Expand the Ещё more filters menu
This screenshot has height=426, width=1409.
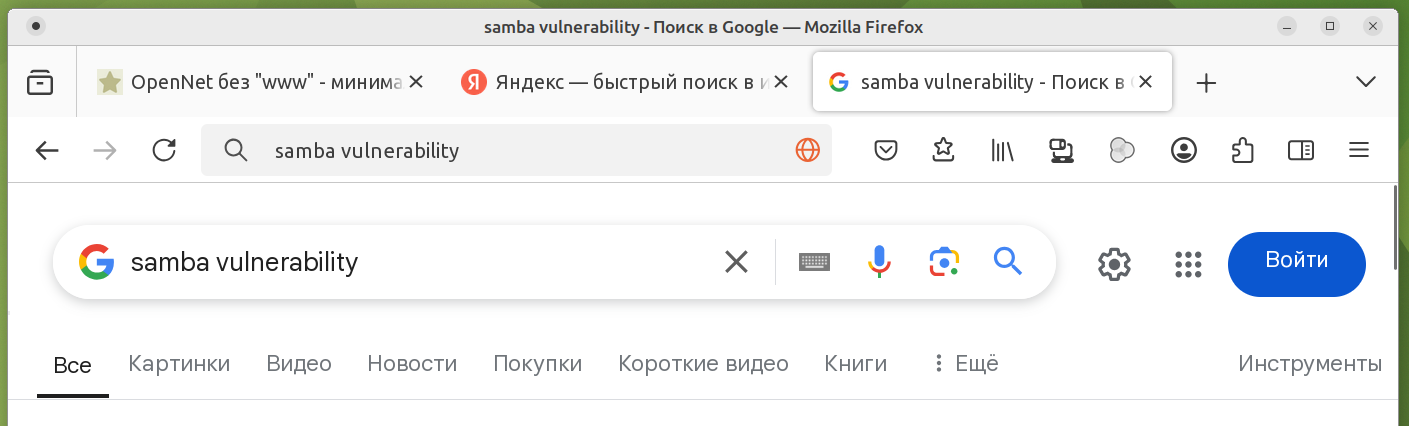coord(965,364)
